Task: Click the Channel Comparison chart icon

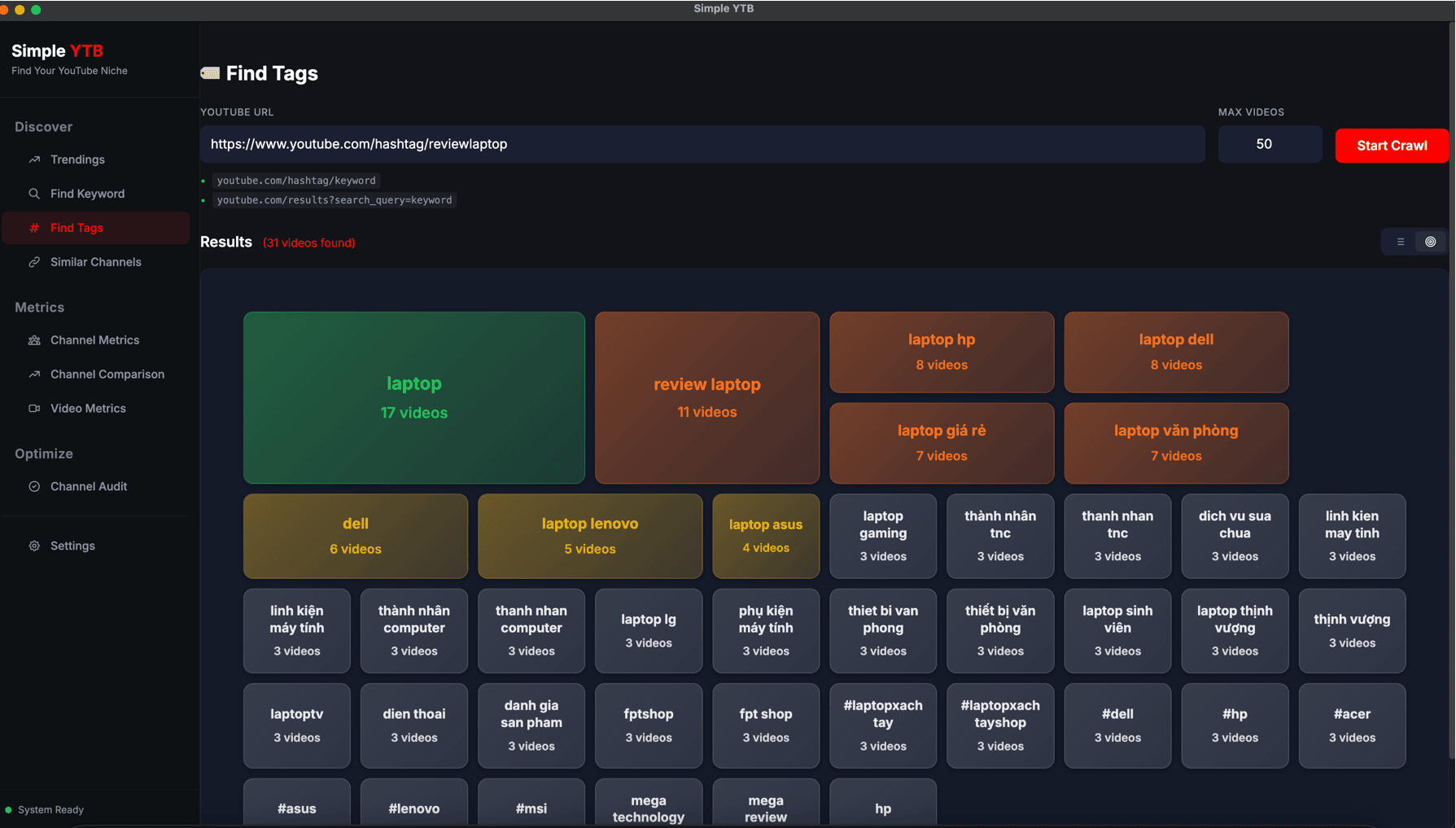Action: coord(34,375)
